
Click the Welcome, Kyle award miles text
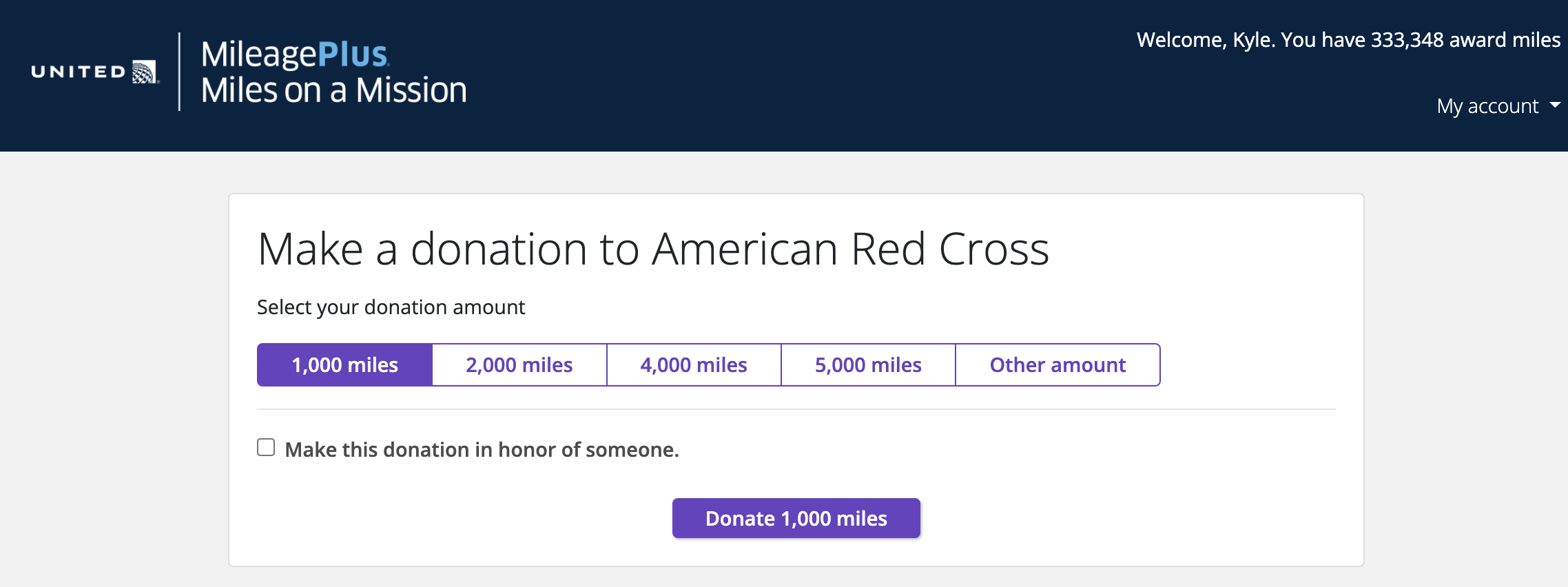pos(1348,40)
